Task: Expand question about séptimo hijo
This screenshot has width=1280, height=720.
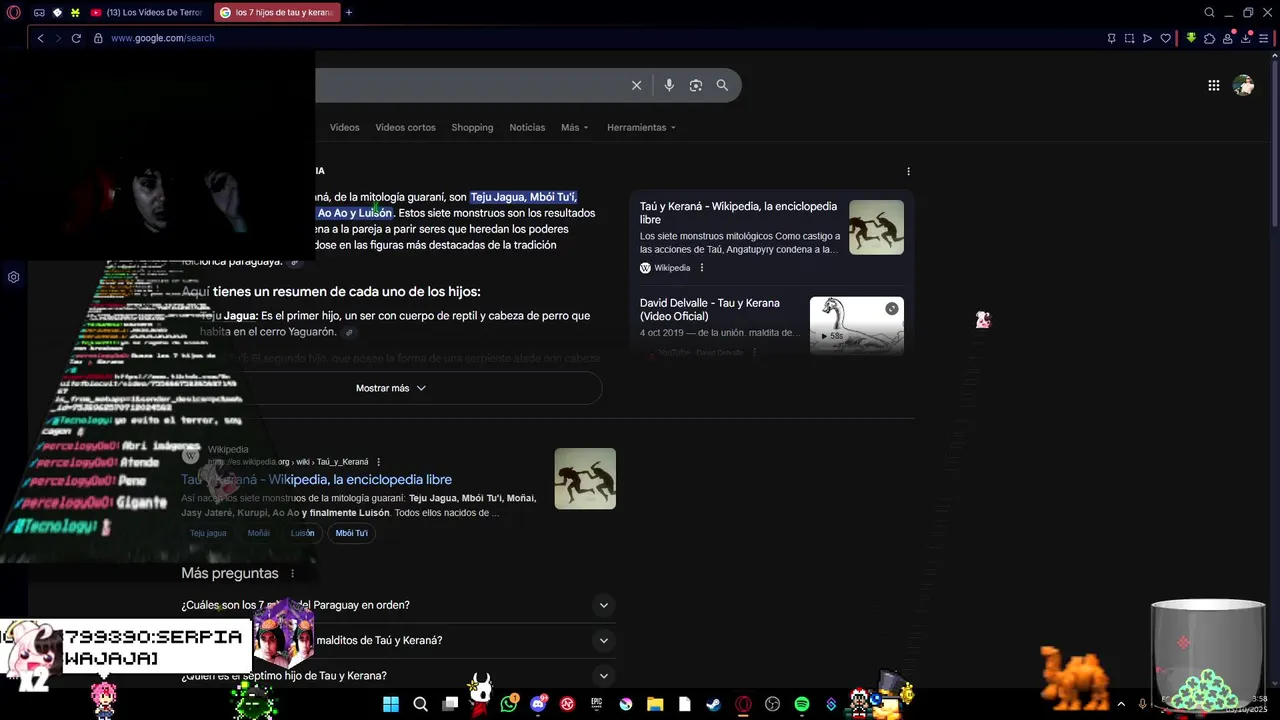Action: point(397,676)
